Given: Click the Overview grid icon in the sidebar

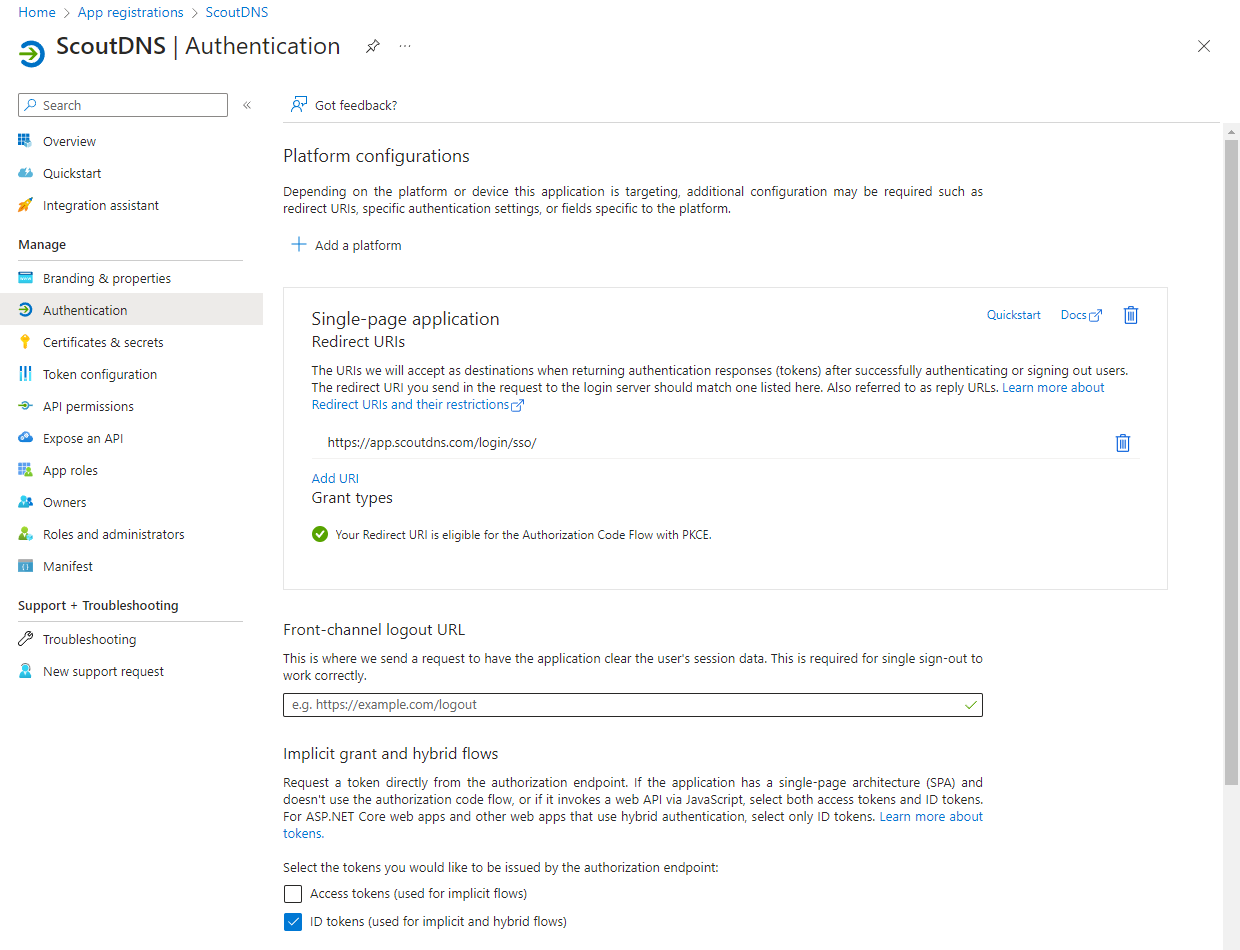Looking at the screenshot, I should pyautogui.click(x=25, y=141).
